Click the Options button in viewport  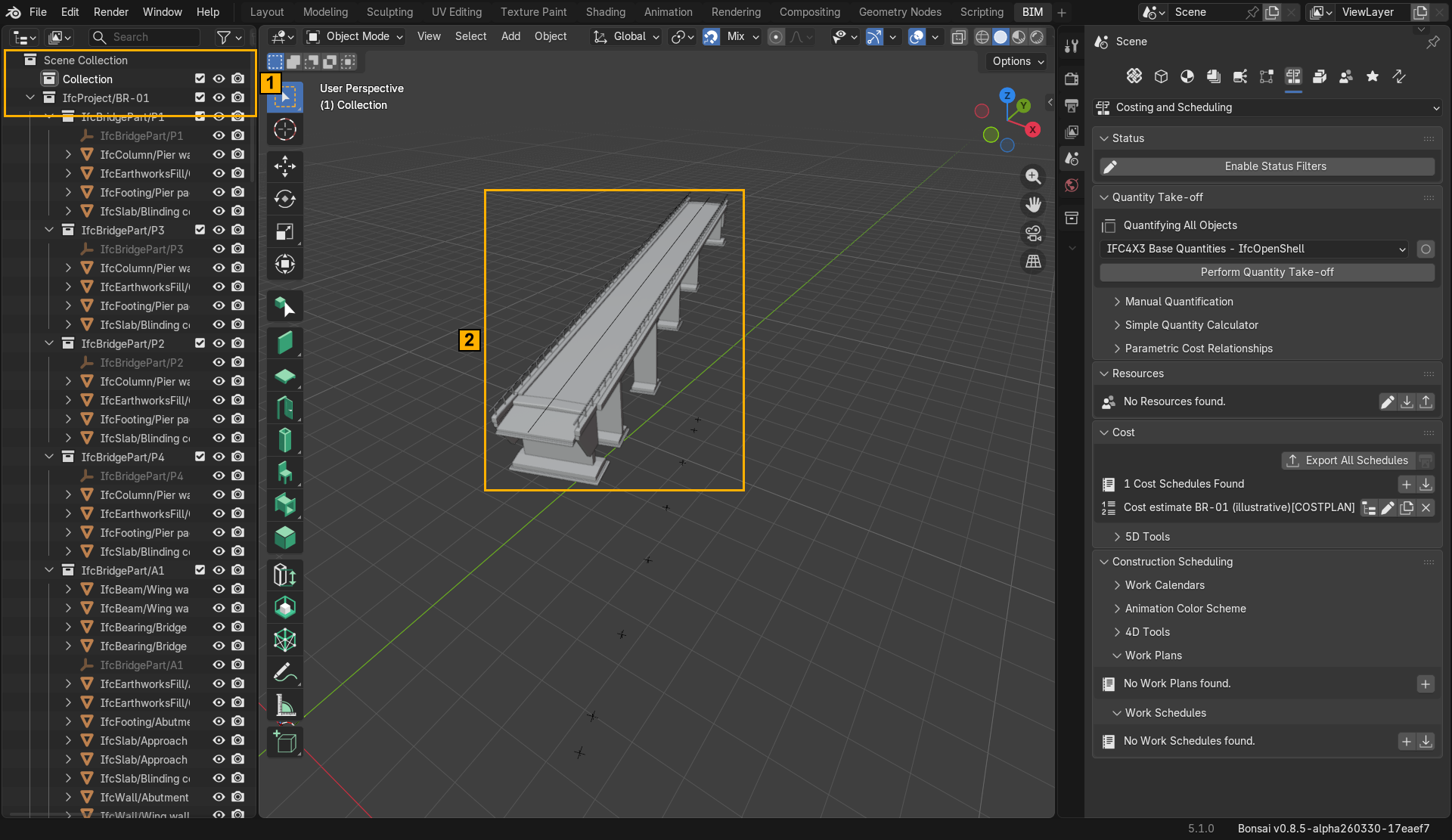(x=1017, y=61)
